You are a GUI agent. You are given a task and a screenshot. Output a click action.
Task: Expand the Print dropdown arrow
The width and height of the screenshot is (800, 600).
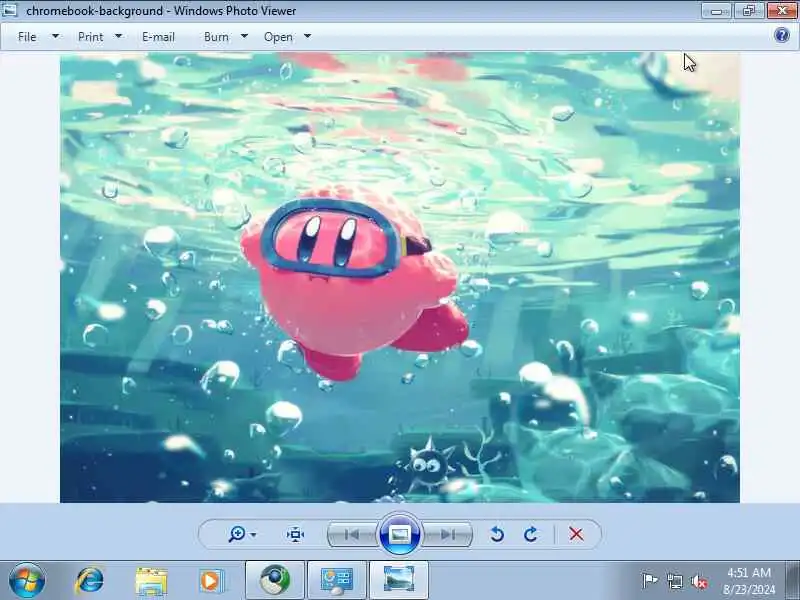tap(118, 36)
